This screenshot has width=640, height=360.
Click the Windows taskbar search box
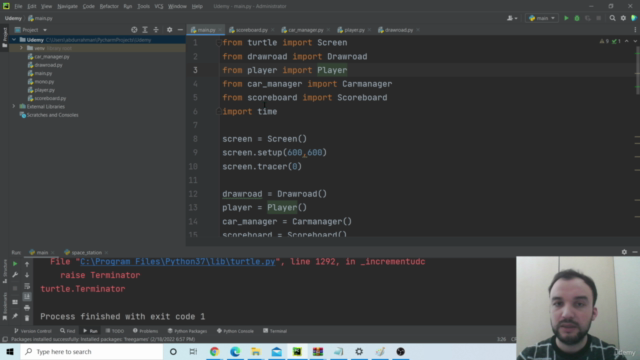pos(92,351)
